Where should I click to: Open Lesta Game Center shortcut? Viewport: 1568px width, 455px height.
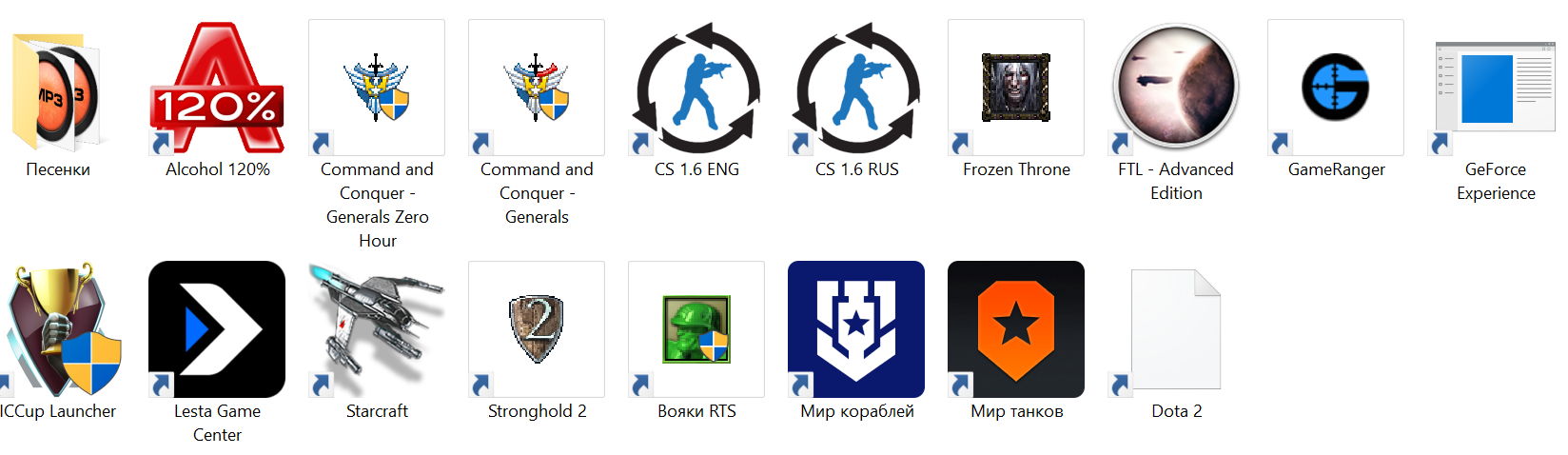click(217, 329)
